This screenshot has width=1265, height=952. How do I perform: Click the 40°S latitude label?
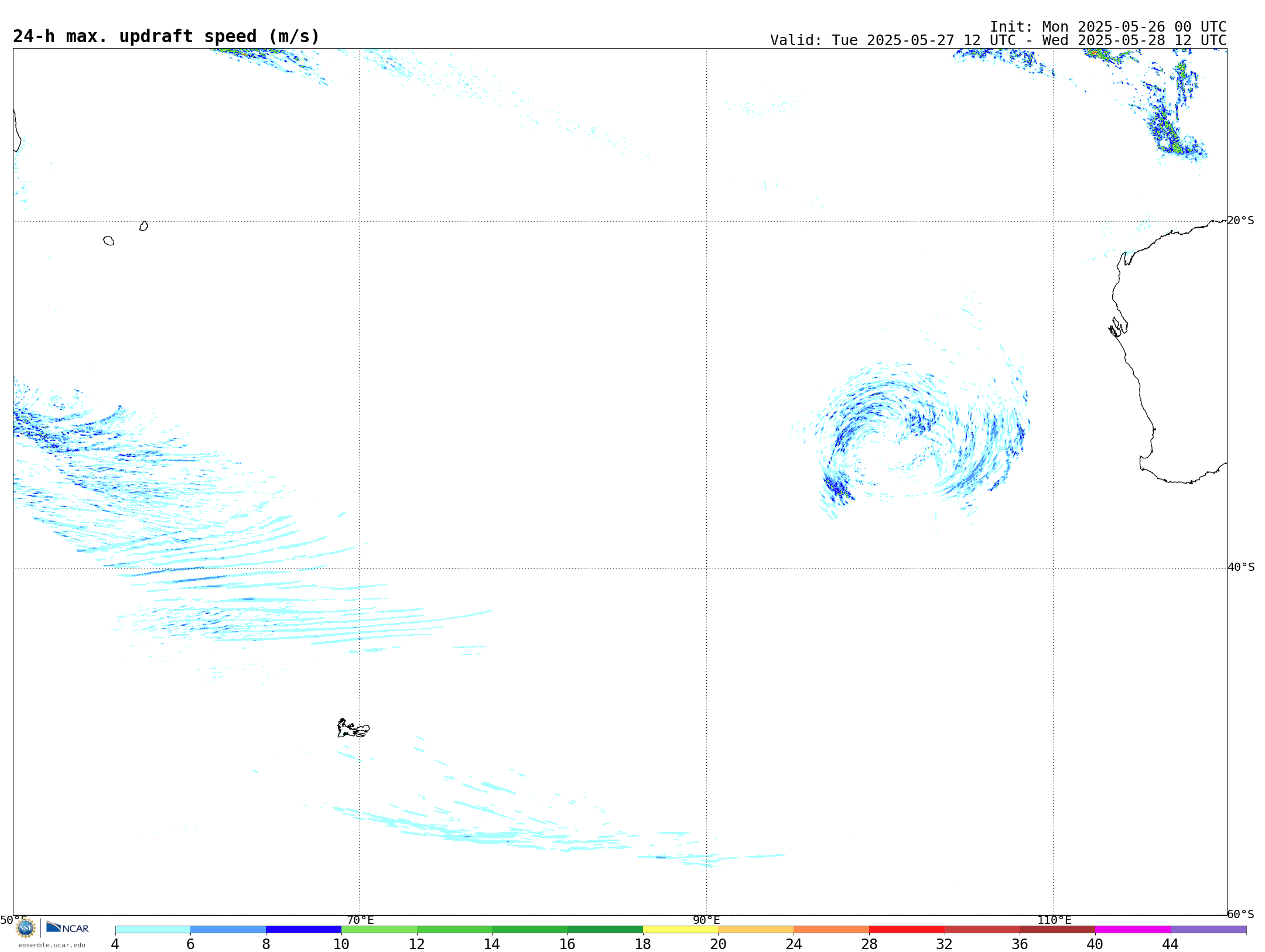coord(1241,567)
